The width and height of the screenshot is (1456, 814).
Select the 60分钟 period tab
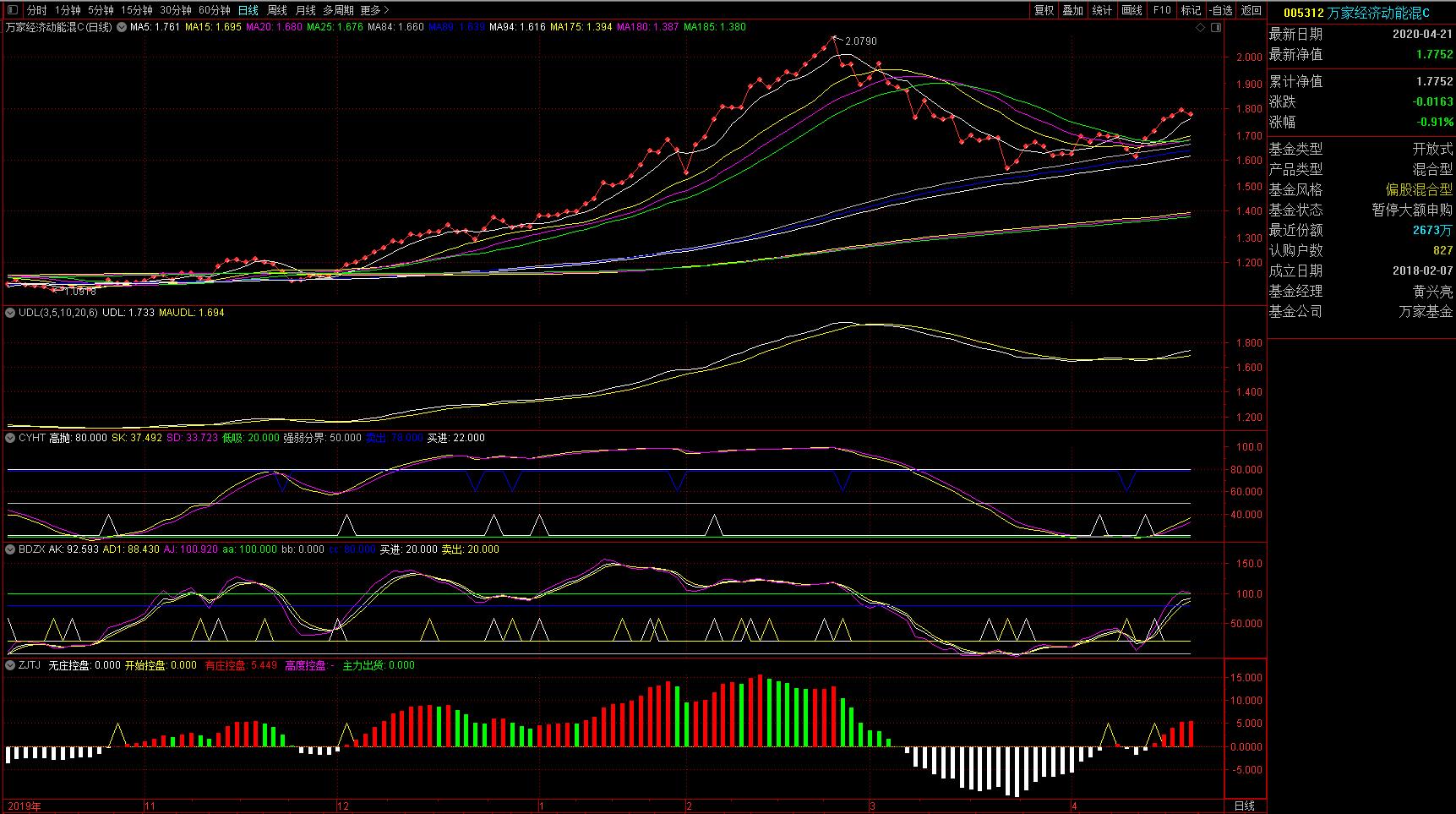(x=215, y=10)
